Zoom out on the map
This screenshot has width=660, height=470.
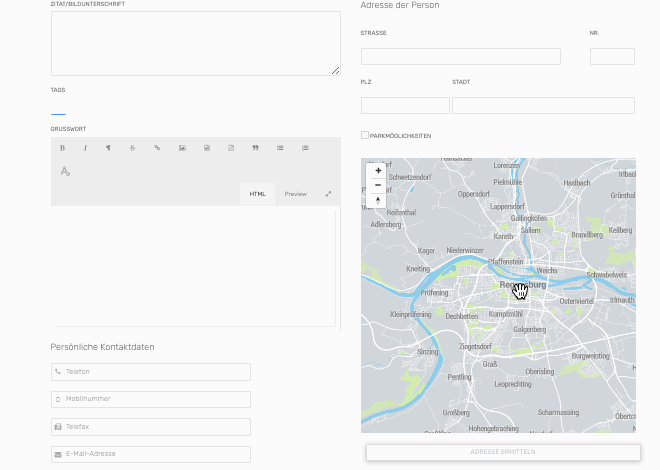tap(378, 185)
